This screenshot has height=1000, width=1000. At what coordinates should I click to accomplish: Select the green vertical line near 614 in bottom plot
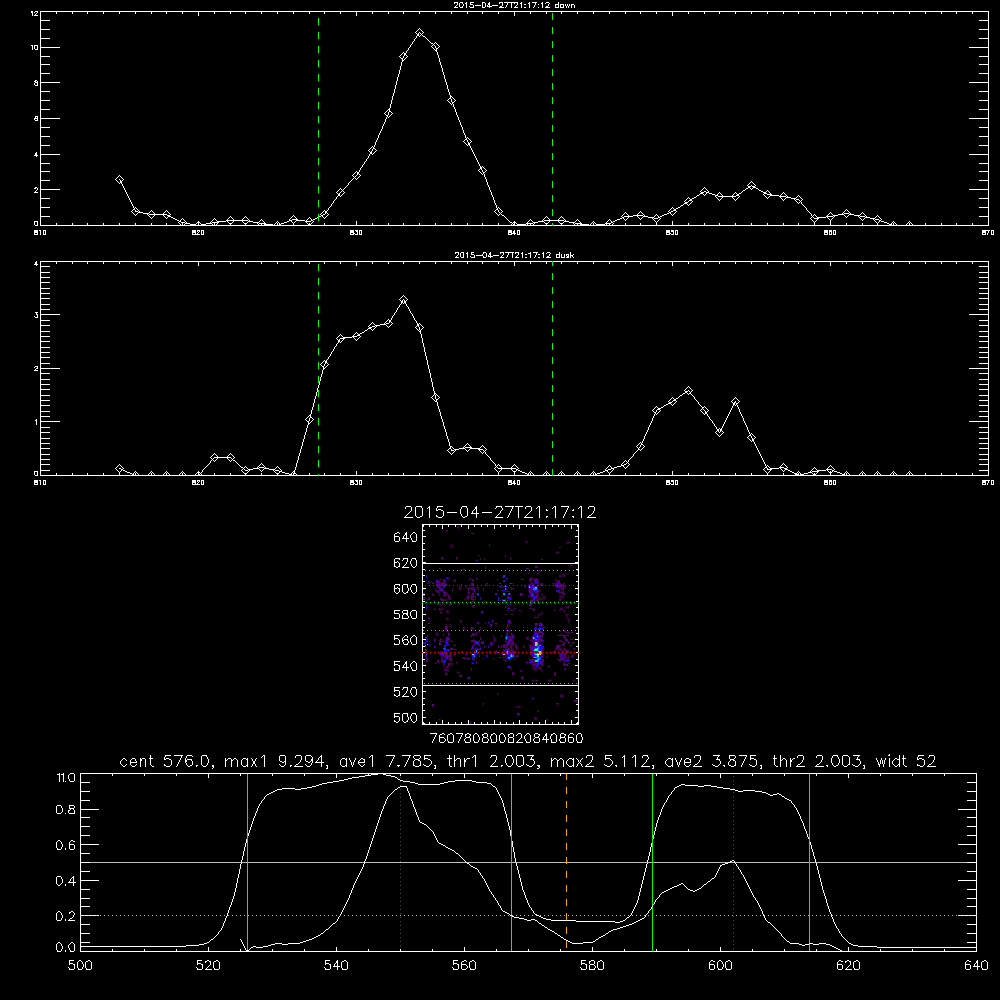809,861
